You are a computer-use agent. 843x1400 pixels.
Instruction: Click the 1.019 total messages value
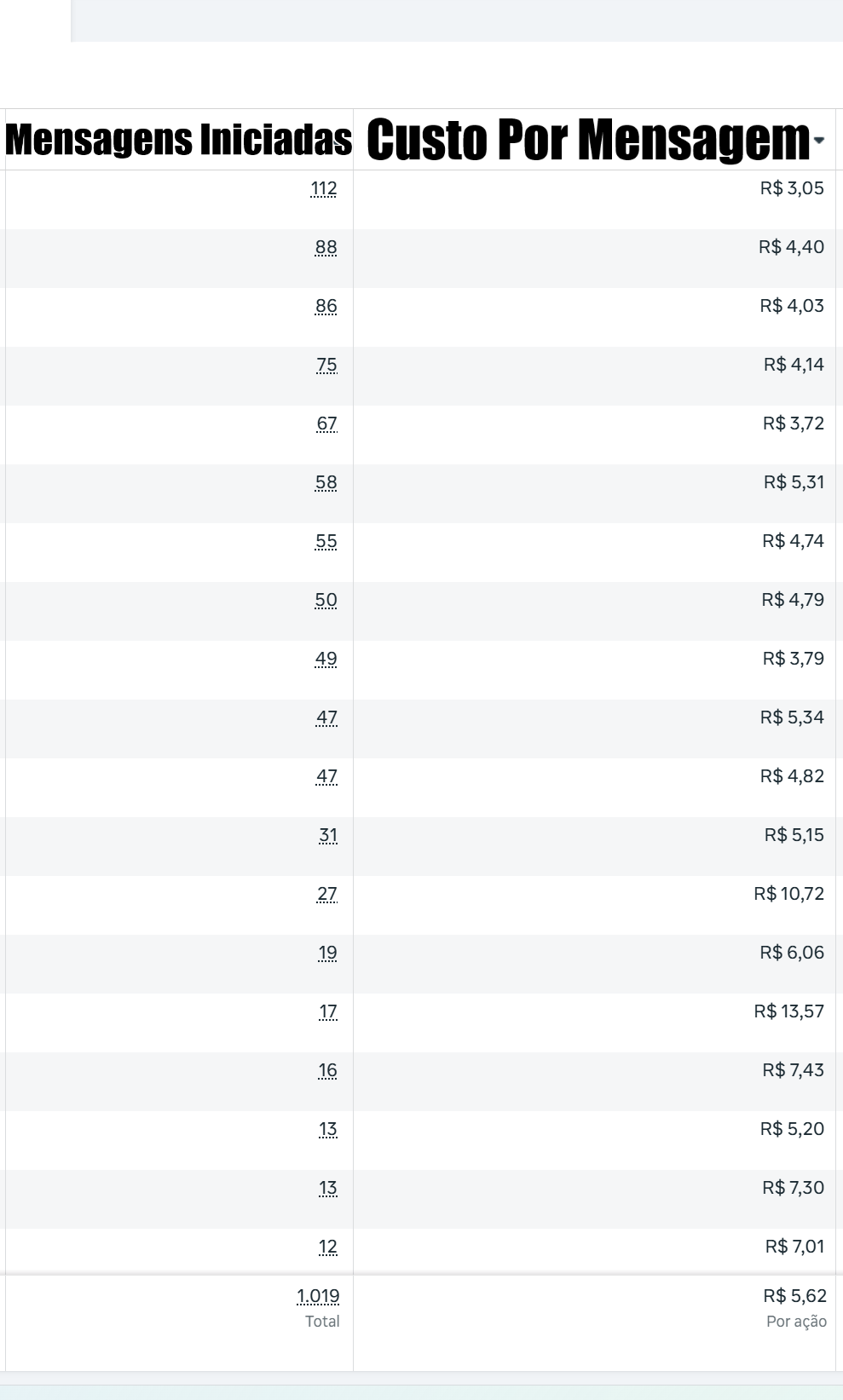[x=318, y=1296]
